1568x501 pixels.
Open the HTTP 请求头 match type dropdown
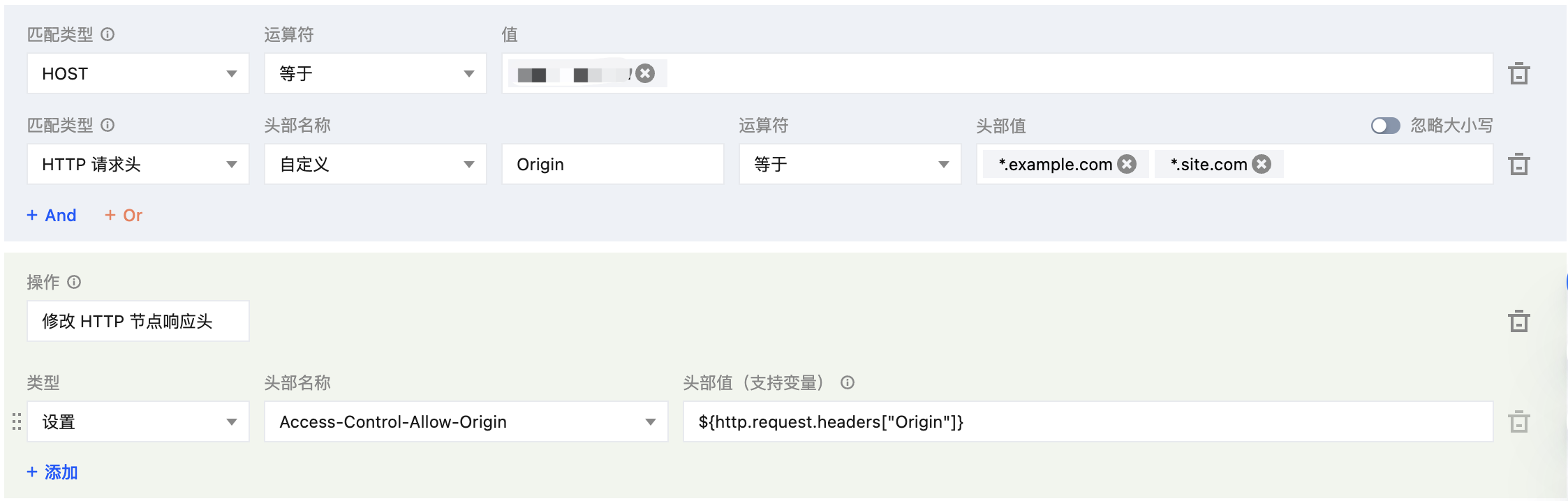(x=138, y=165)
